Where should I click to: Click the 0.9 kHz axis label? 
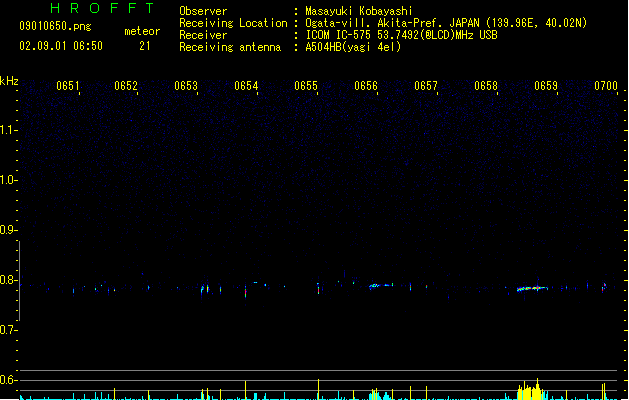8,230
